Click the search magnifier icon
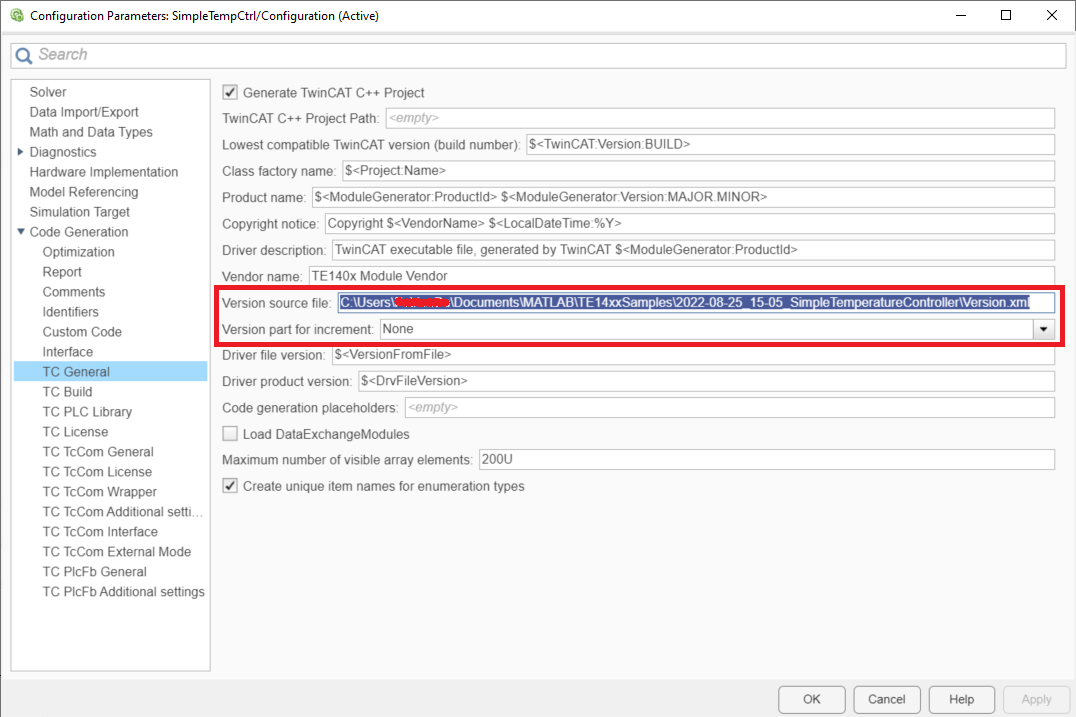1076x717 pixels. tap(23, 56)
